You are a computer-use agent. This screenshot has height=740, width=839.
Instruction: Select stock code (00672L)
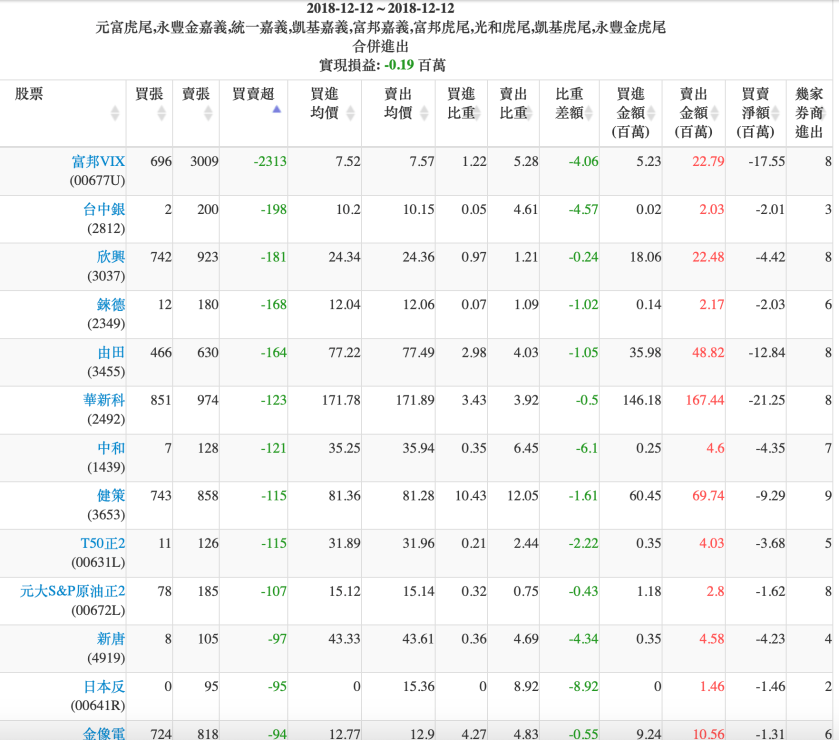[x=98, y=610]
